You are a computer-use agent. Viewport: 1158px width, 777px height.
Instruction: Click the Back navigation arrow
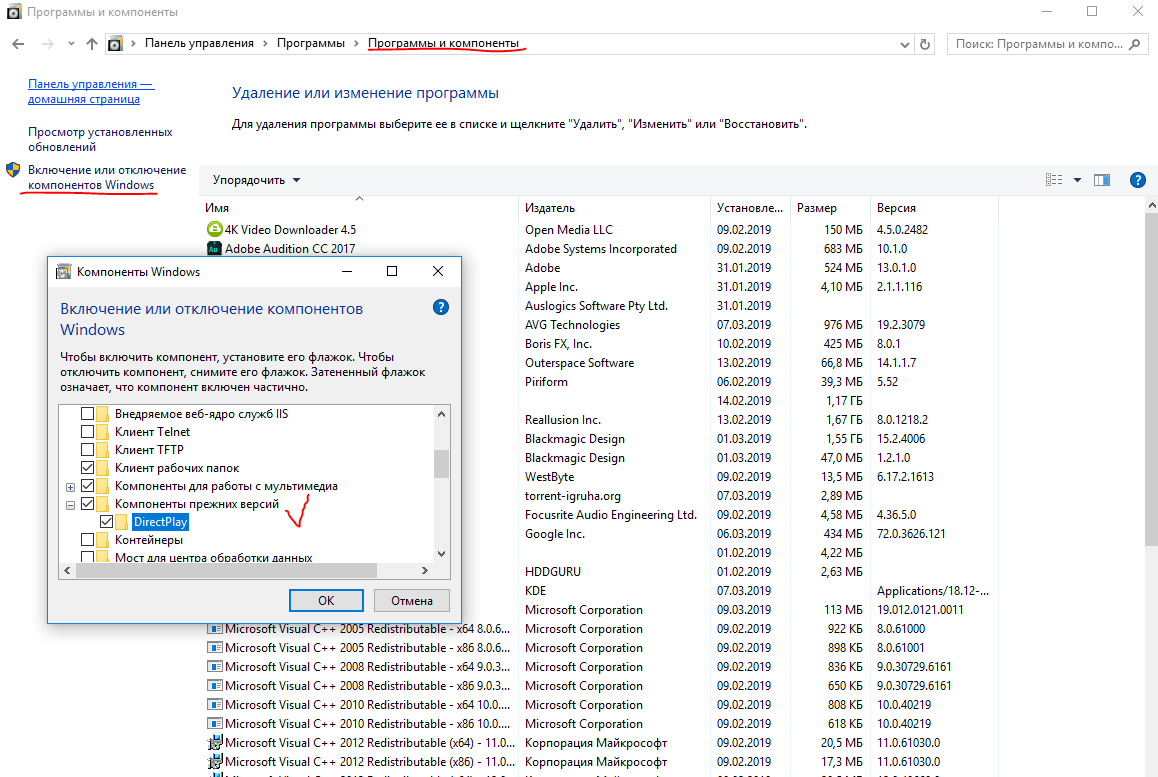click(18, 44)
